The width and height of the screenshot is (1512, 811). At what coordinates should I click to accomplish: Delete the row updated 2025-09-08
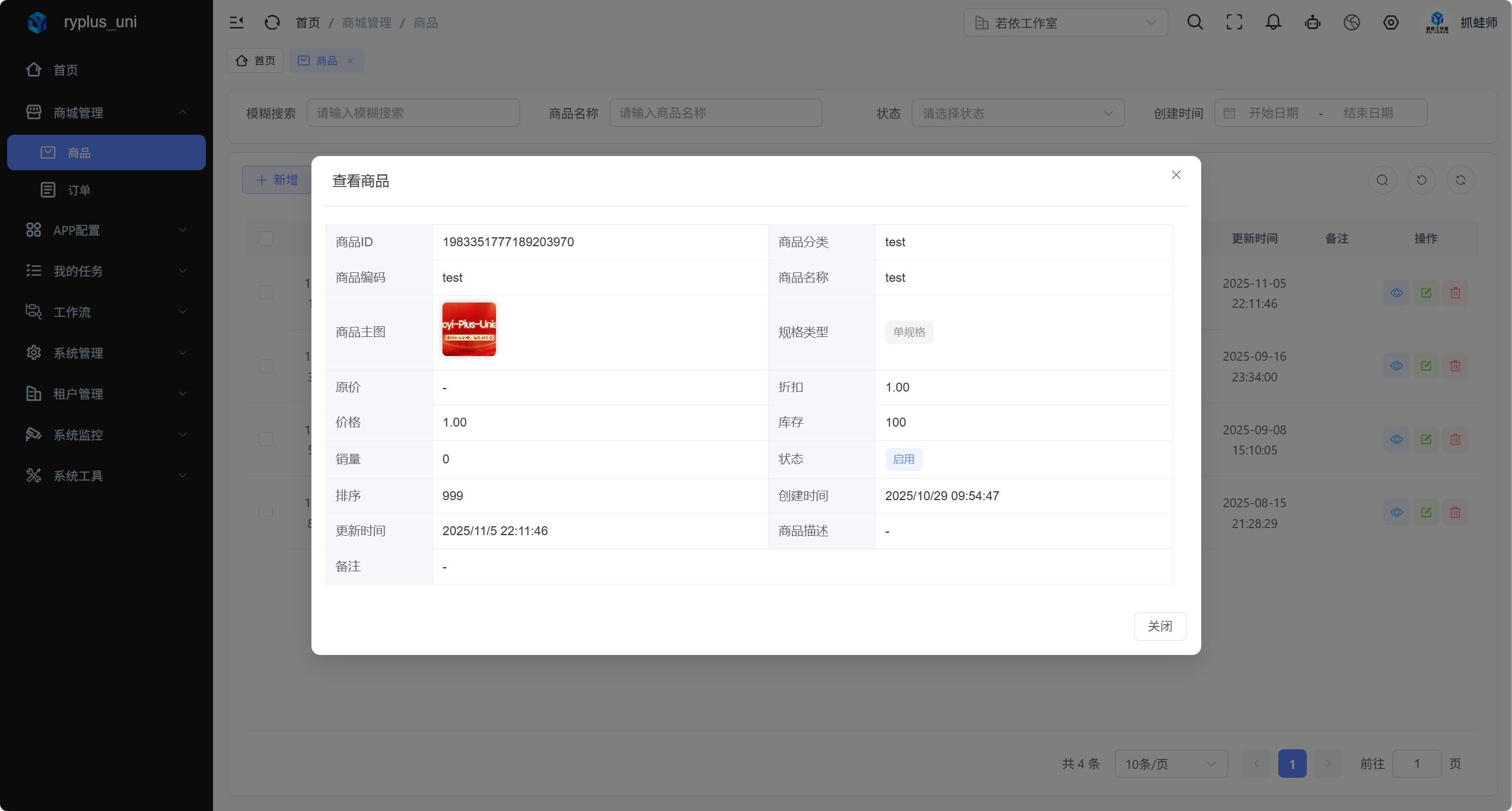pos(1455,439)
